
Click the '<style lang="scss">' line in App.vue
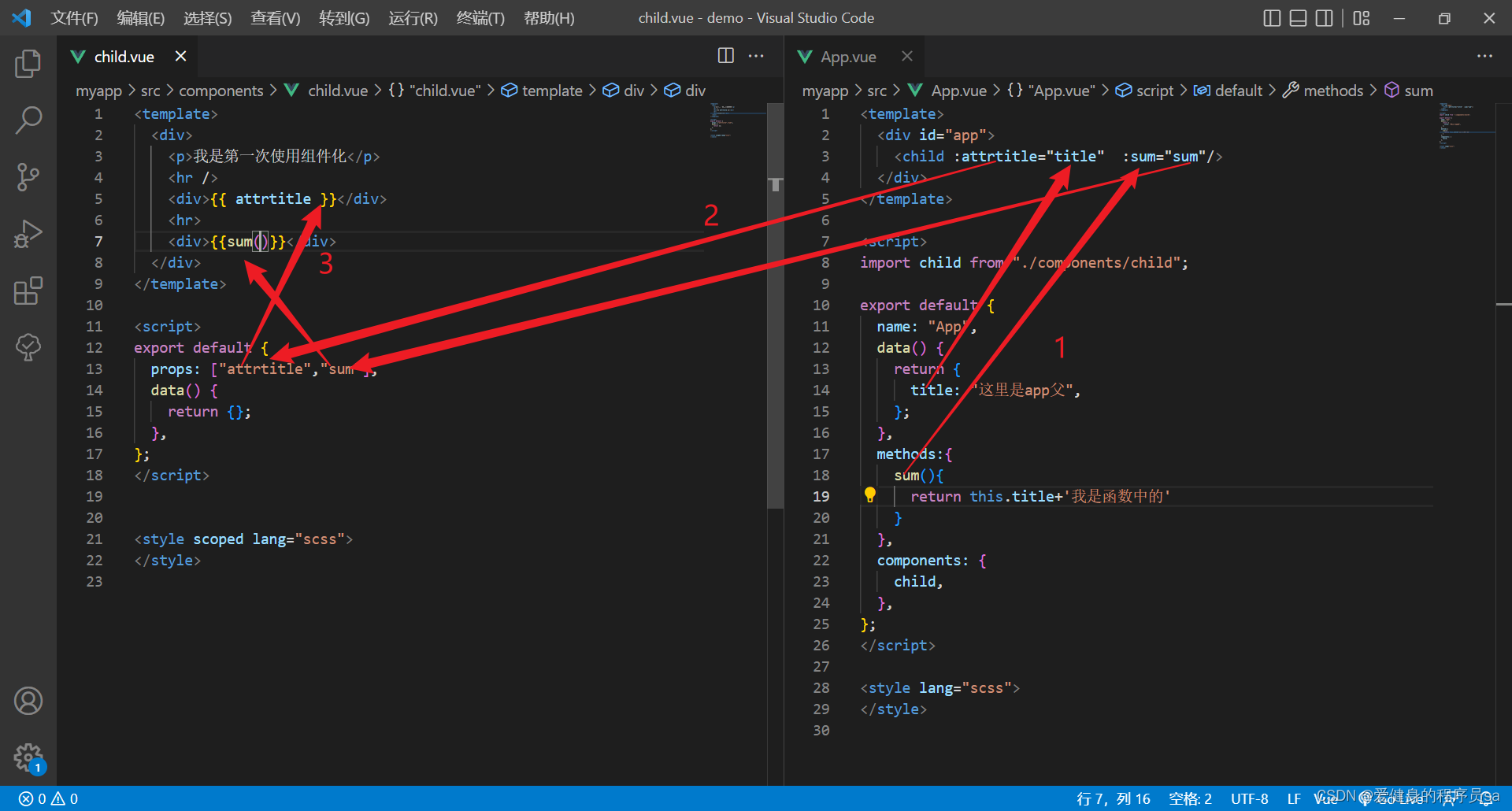pyautogui.click(x=939, y=687)
